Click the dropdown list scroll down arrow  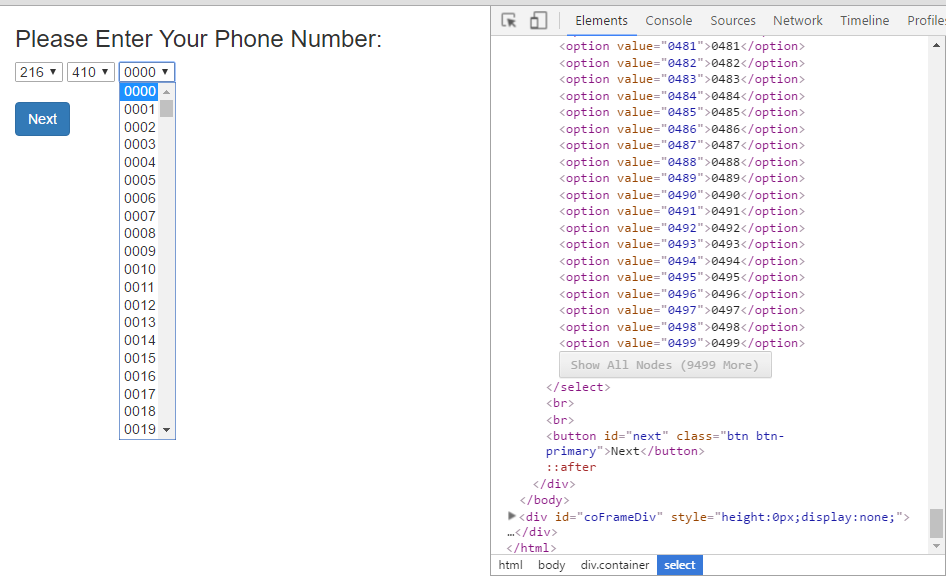(167, 430)
